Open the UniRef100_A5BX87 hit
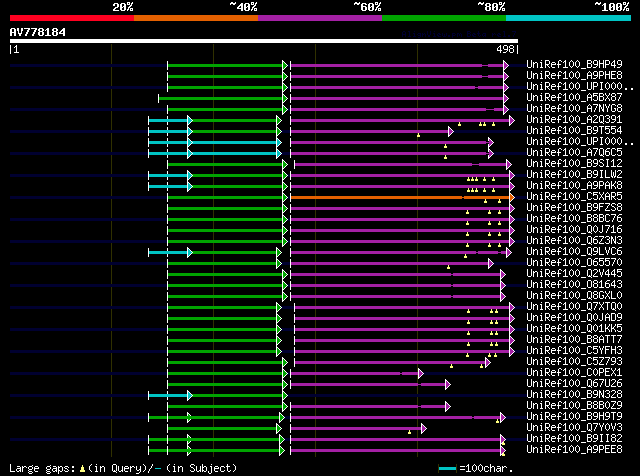 (x=574, y=97)
